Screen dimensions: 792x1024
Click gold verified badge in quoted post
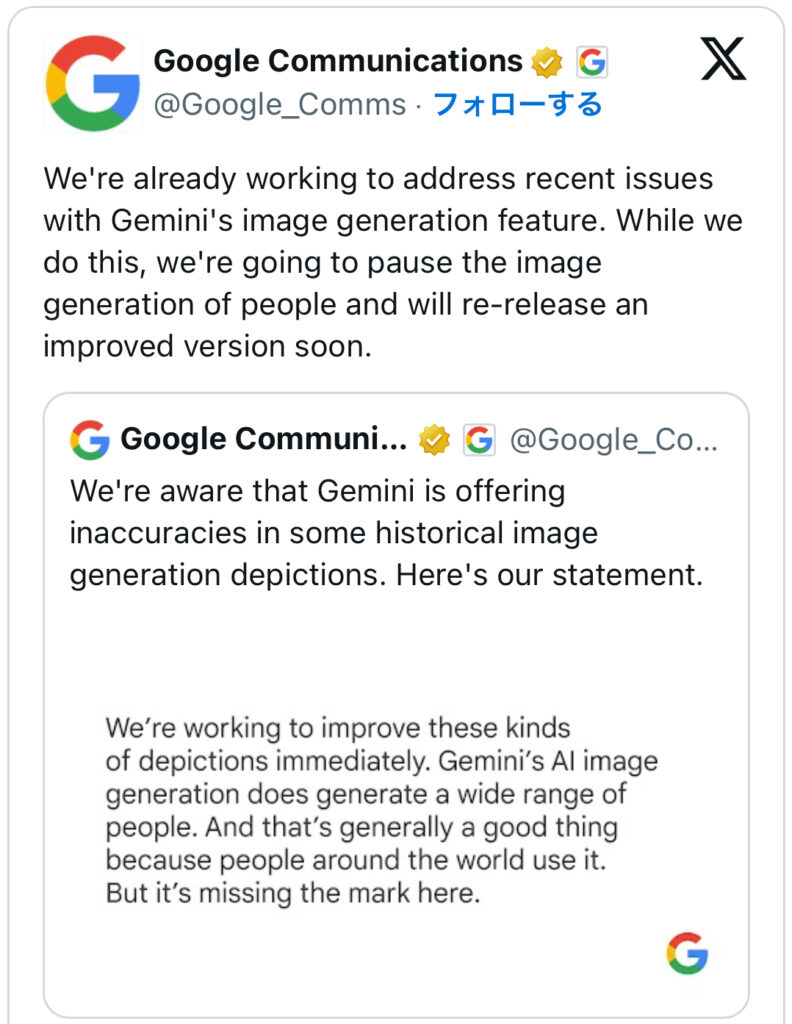[x=434, y=440]
